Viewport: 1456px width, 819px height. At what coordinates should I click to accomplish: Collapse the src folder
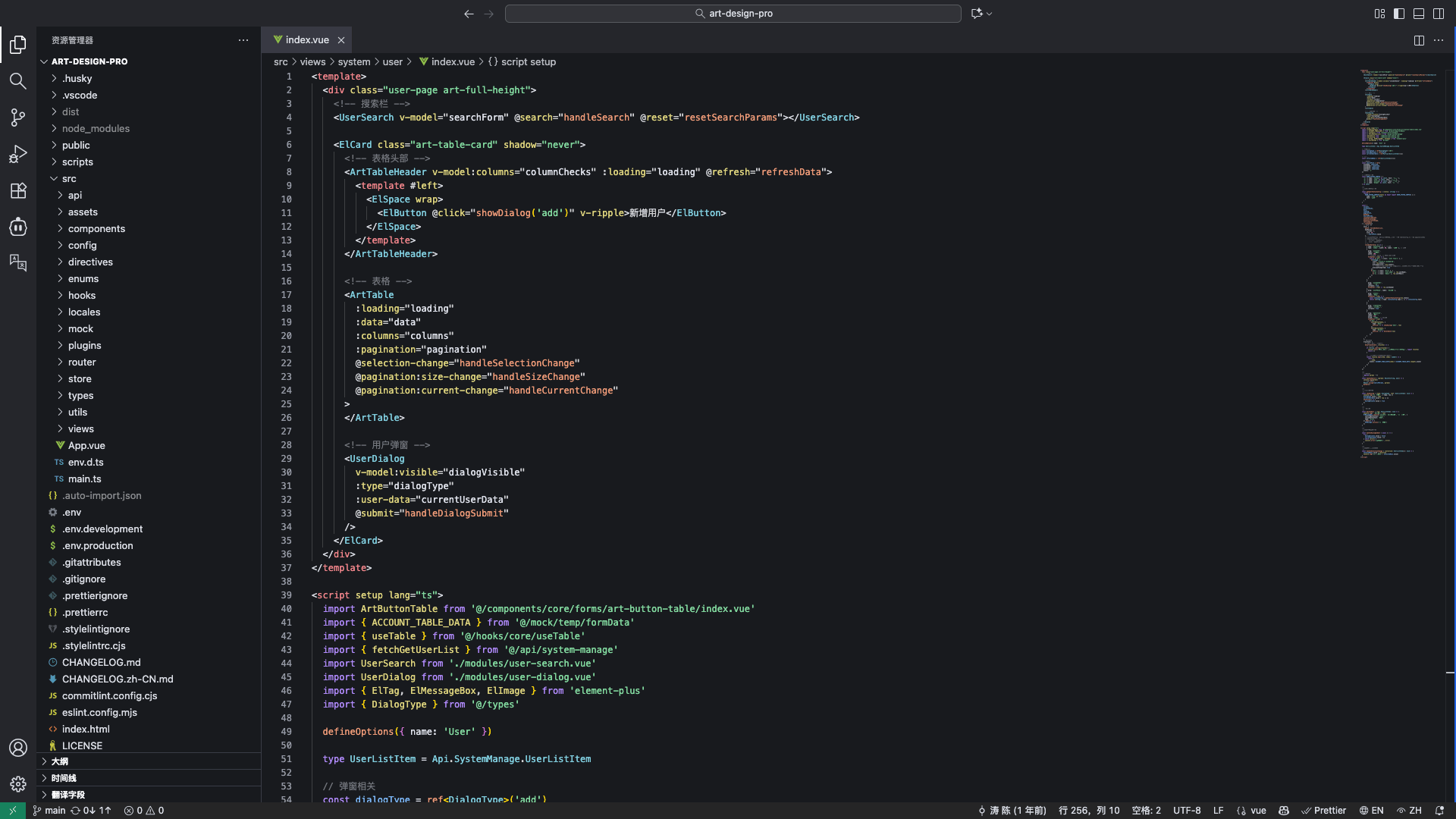pyautogui.click(x=69, y=178)
